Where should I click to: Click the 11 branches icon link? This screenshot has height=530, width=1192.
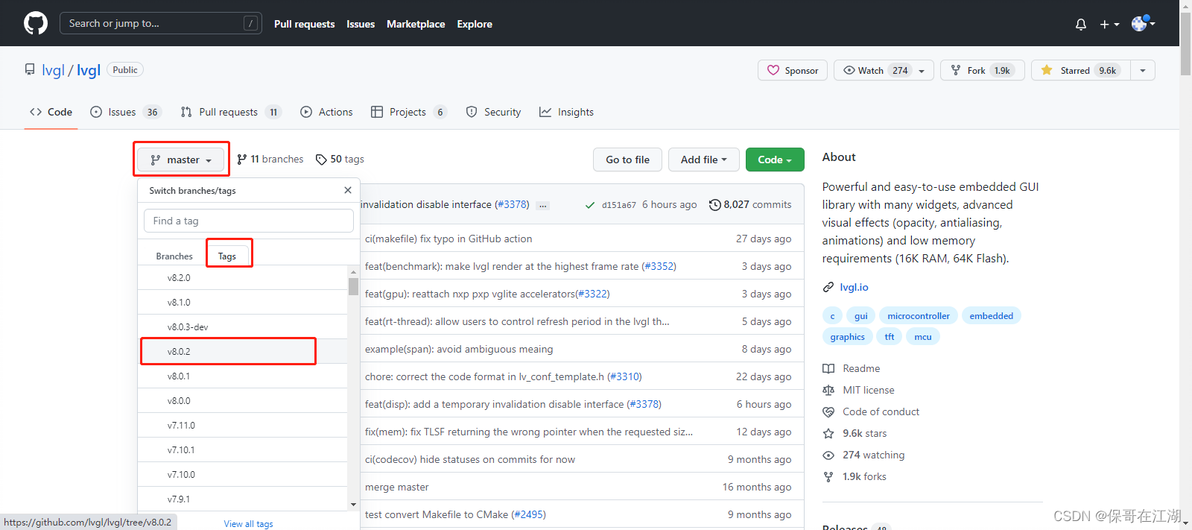pos(241,160)
